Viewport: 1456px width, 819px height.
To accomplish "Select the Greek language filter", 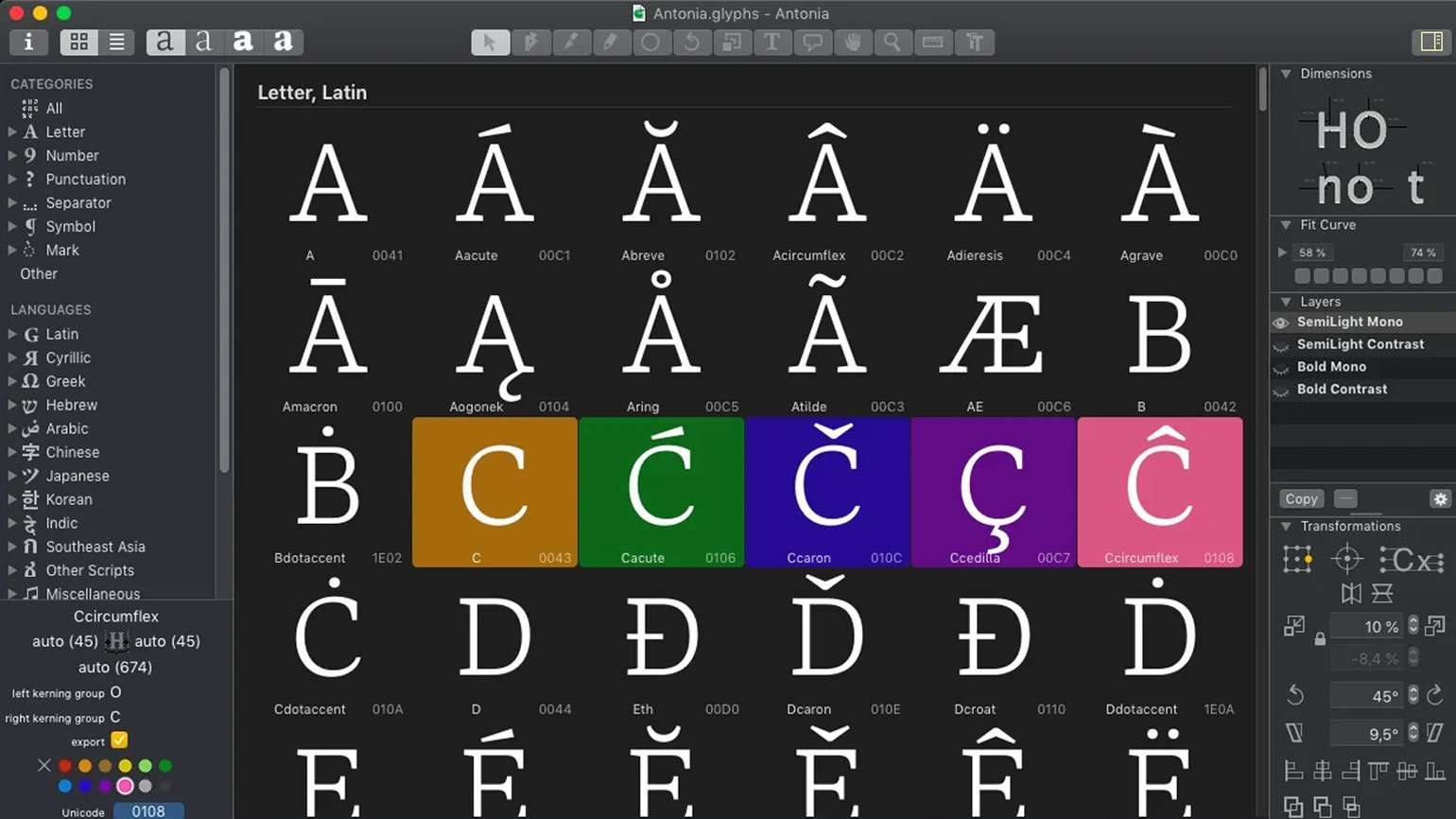I will [x=65, y=381].
